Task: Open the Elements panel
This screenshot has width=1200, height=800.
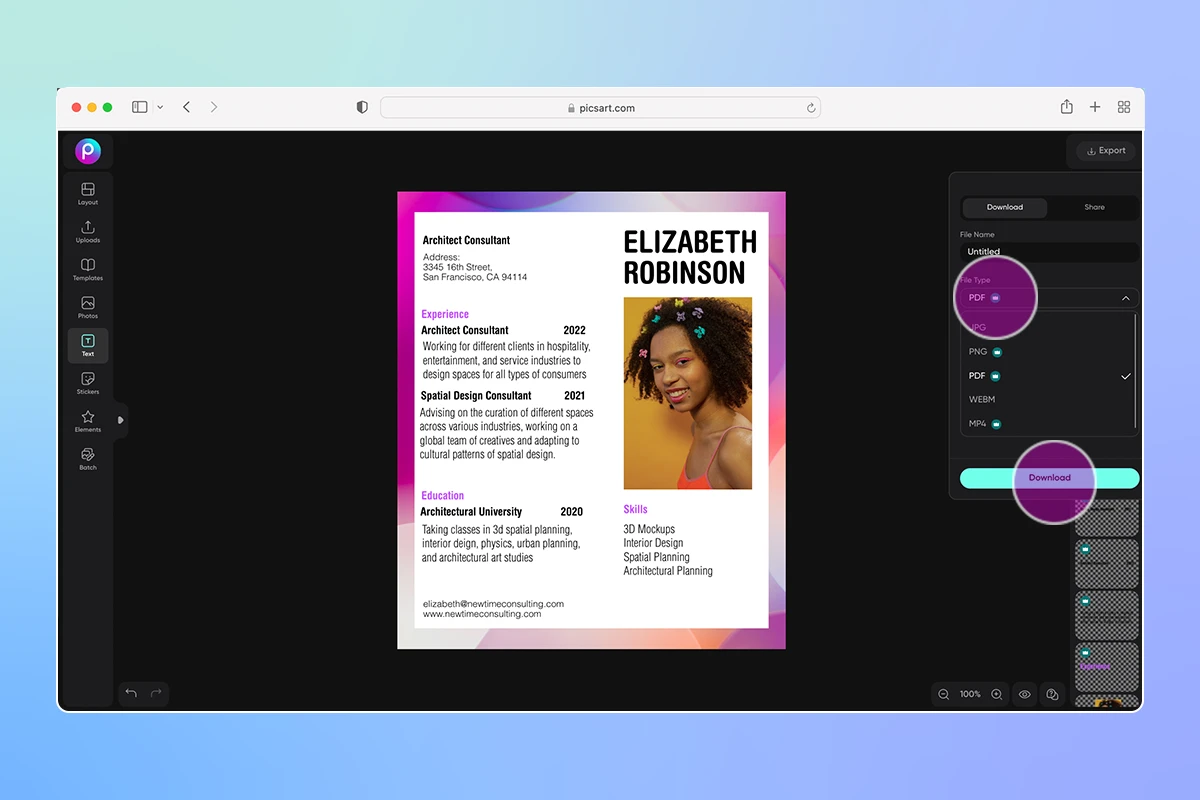Action: click(87, 420)
